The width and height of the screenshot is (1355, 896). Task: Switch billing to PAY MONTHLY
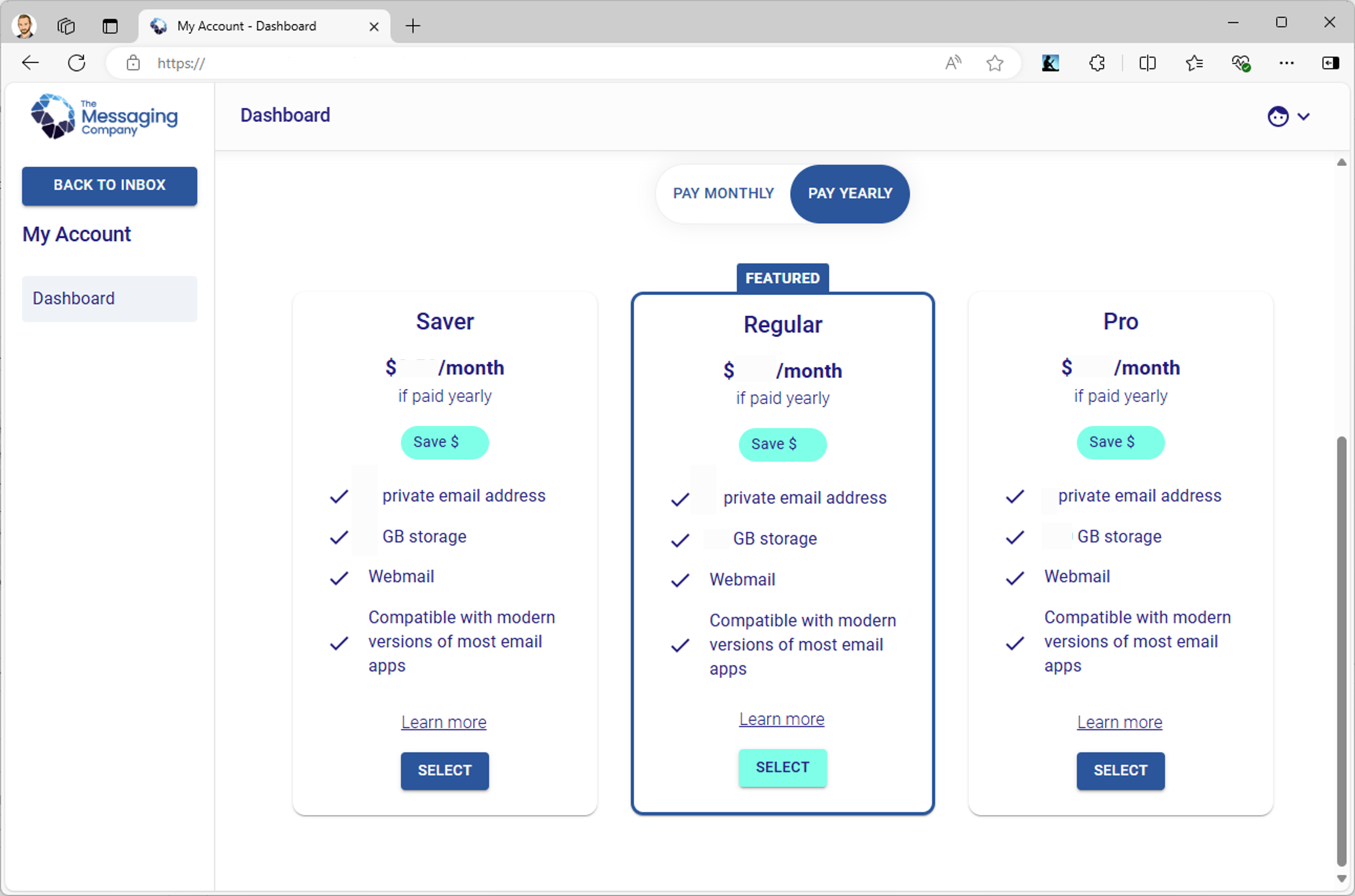[723, 194]
